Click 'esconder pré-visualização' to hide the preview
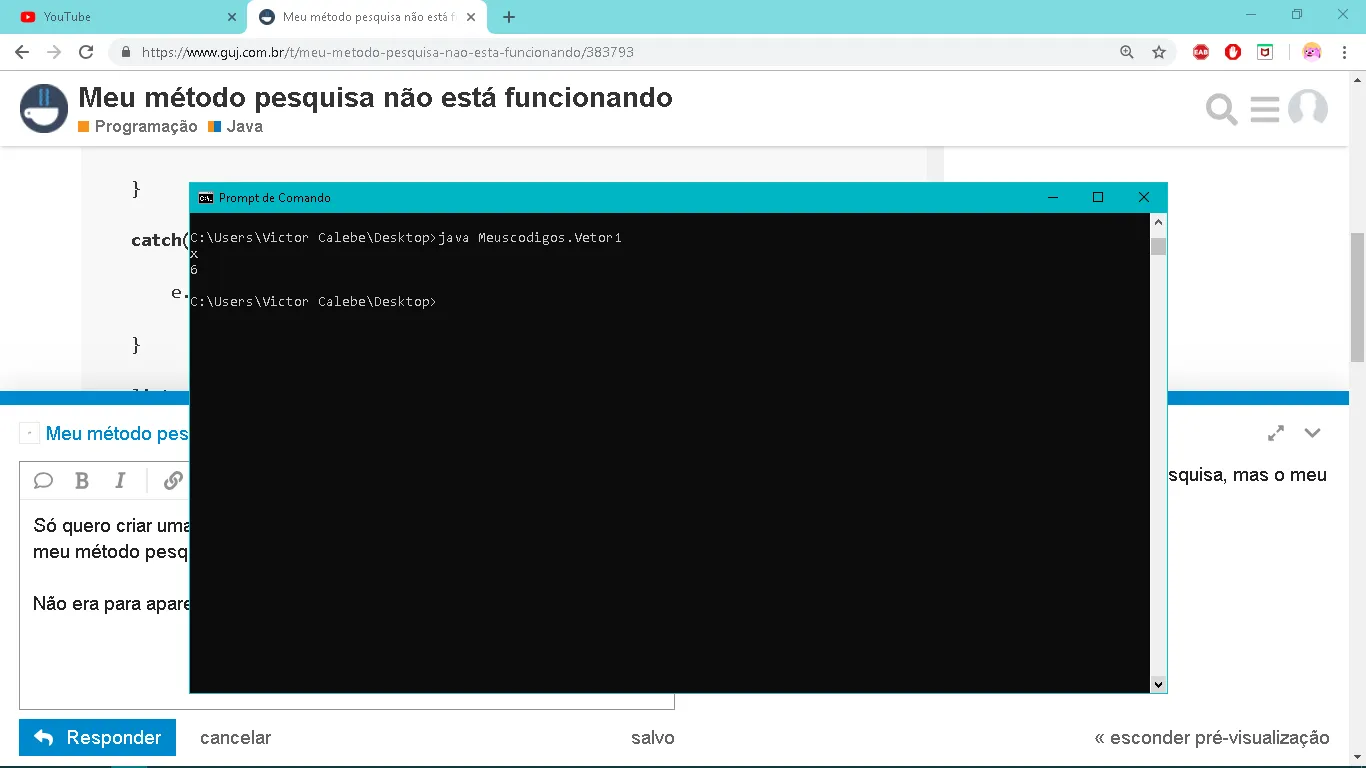Viewport: 1366px width, 768px height. pyautogui.click(x=1212, y=738)
